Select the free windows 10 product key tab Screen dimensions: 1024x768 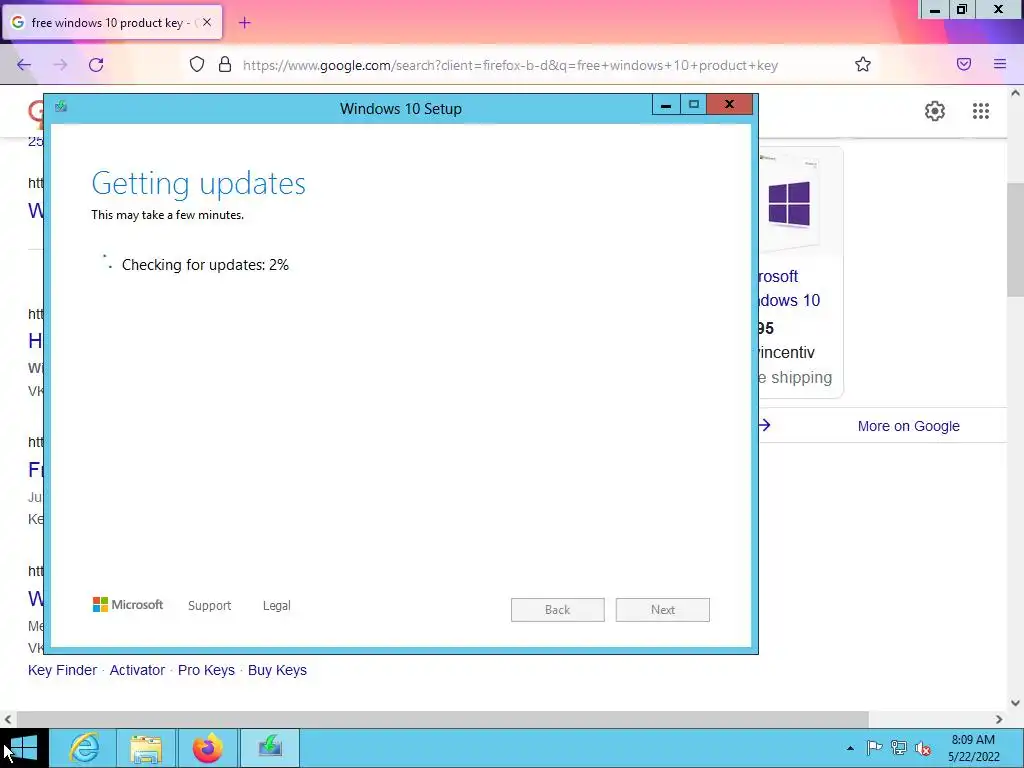pyautogui.click(x=112, y=22)
